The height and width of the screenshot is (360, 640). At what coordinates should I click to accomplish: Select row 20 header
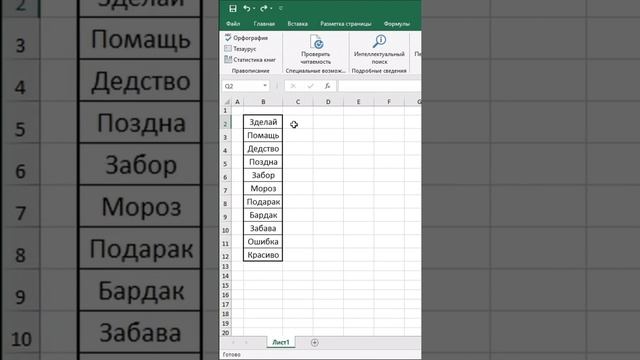coord(226,333)
